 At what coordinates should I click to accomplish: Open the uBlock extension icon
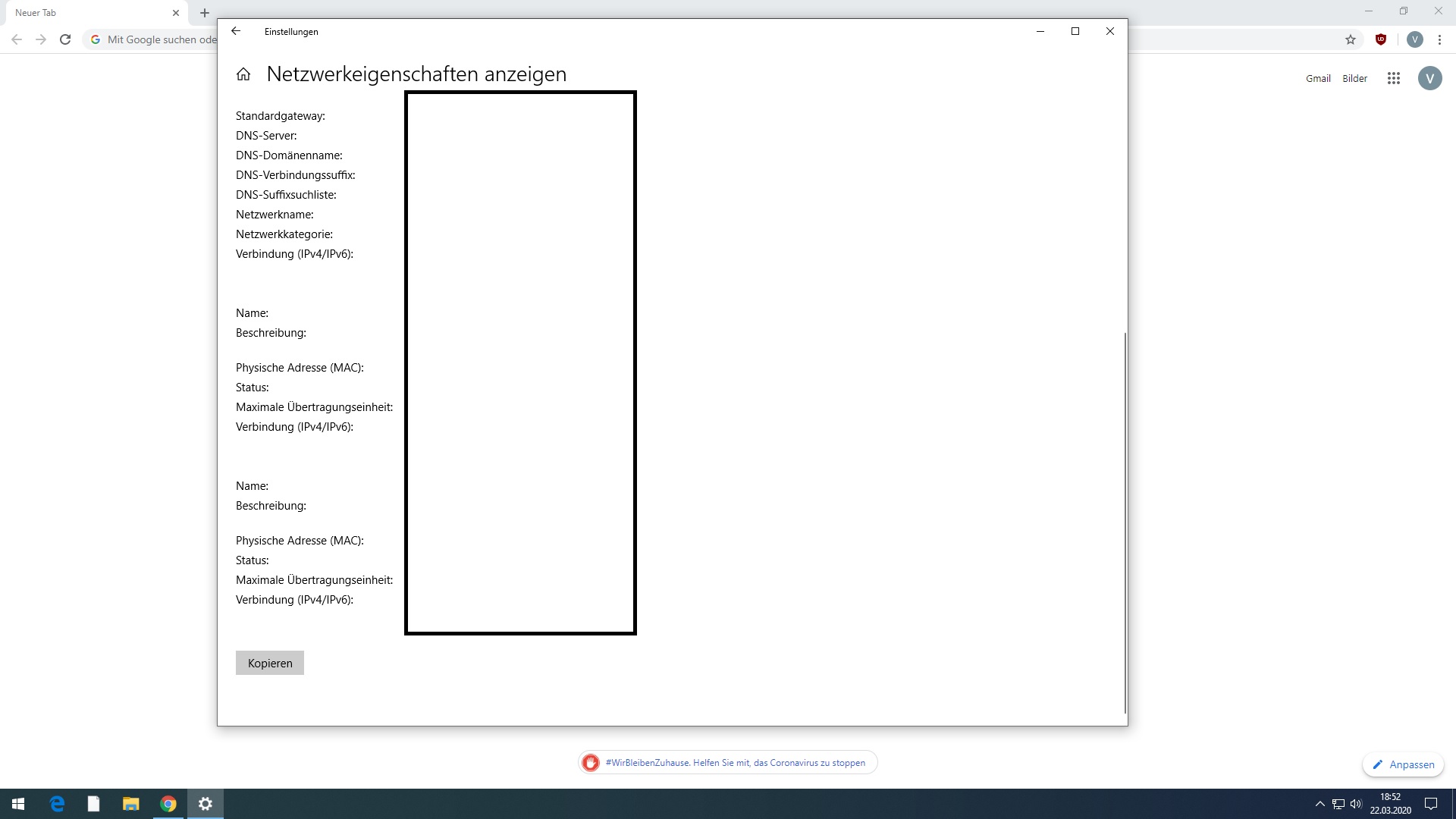(1381, 39)
